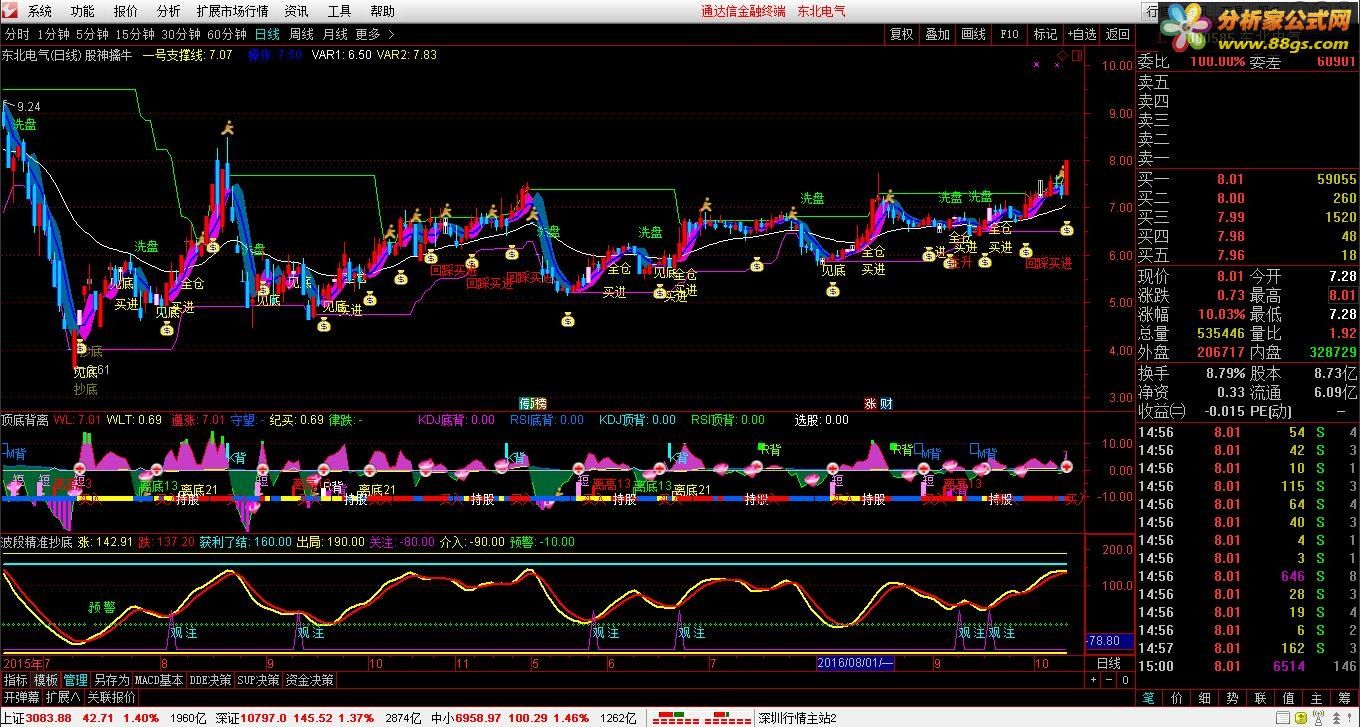Select the SUP决策 template

(259, 680)
